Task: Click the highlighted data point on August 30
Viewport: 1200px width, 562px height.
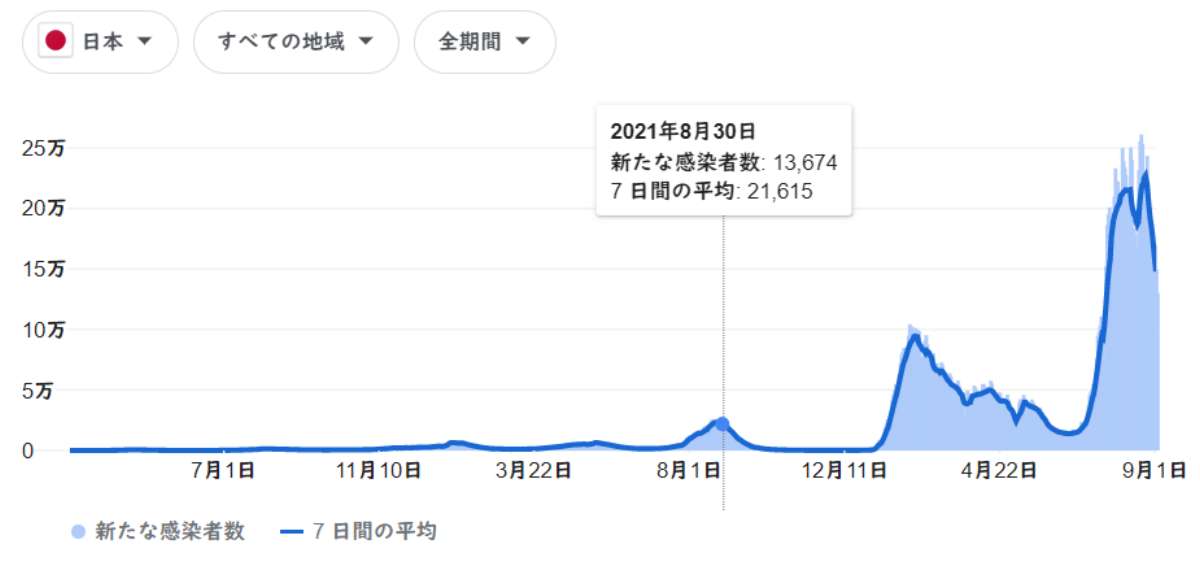Action: point(723,424)
